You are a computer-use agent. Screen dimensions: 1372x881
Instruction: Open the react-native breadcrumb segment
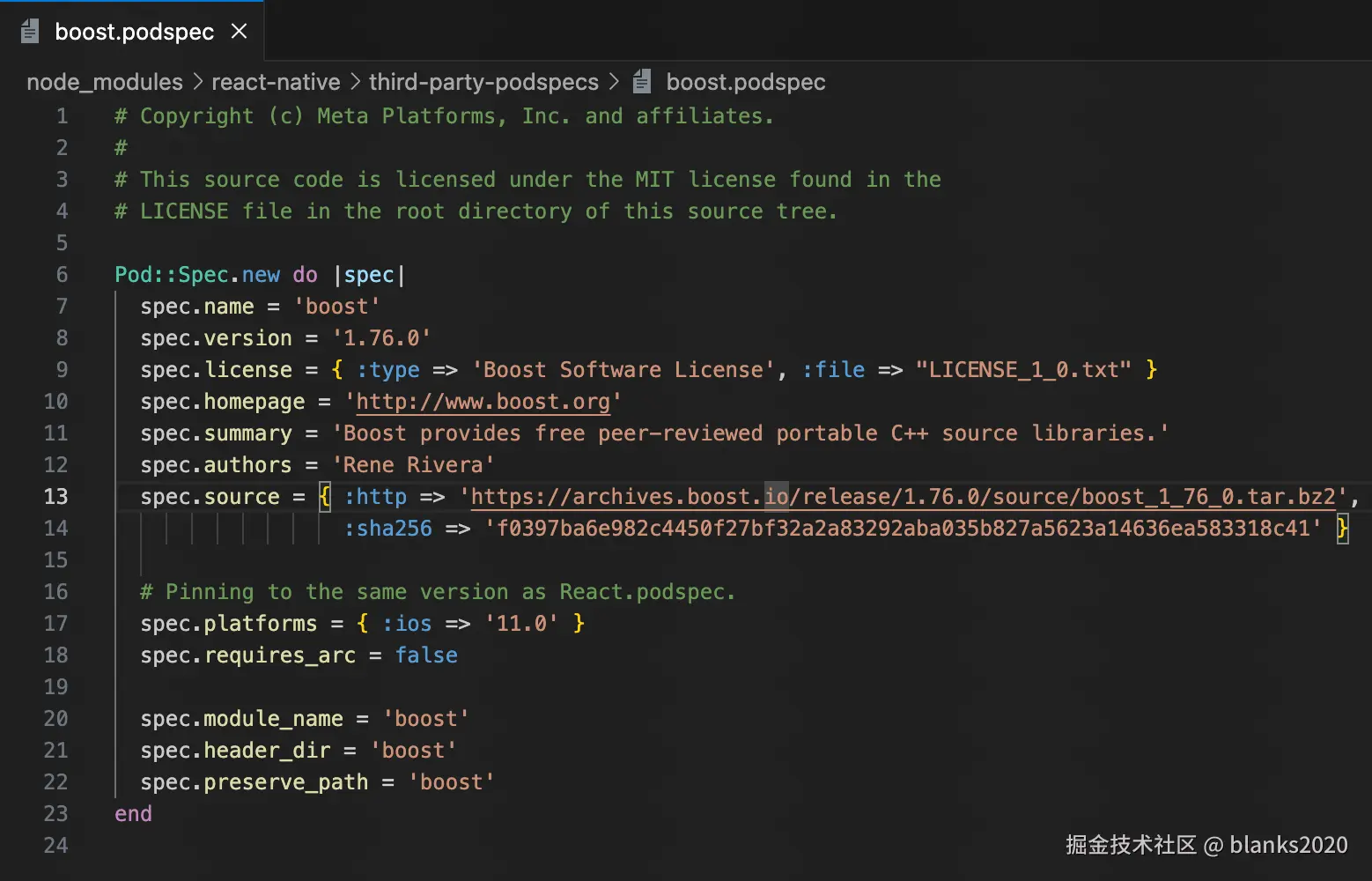pyautogui.click(x=276, y=82)
